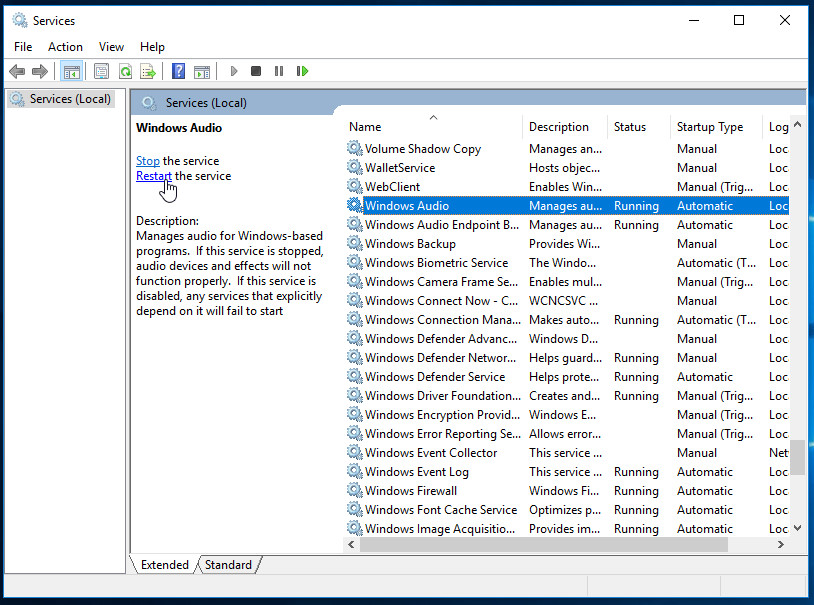Screen dimensions: 814x605
Task: Click the gear icon beside Windows Audio
Action: [x=355, y=205]
